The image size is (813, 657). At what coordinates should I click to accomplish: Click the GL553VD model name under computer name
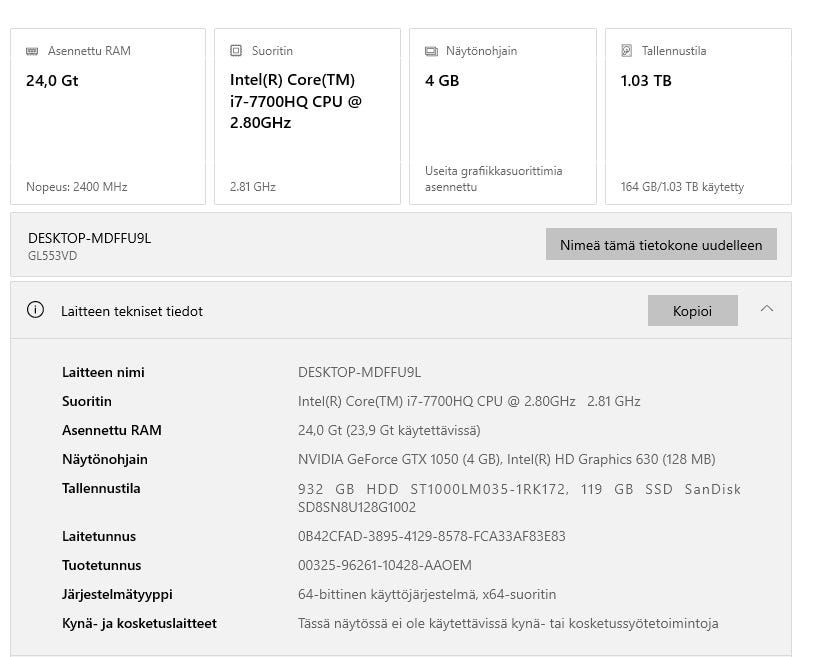[x=52, y=256]
